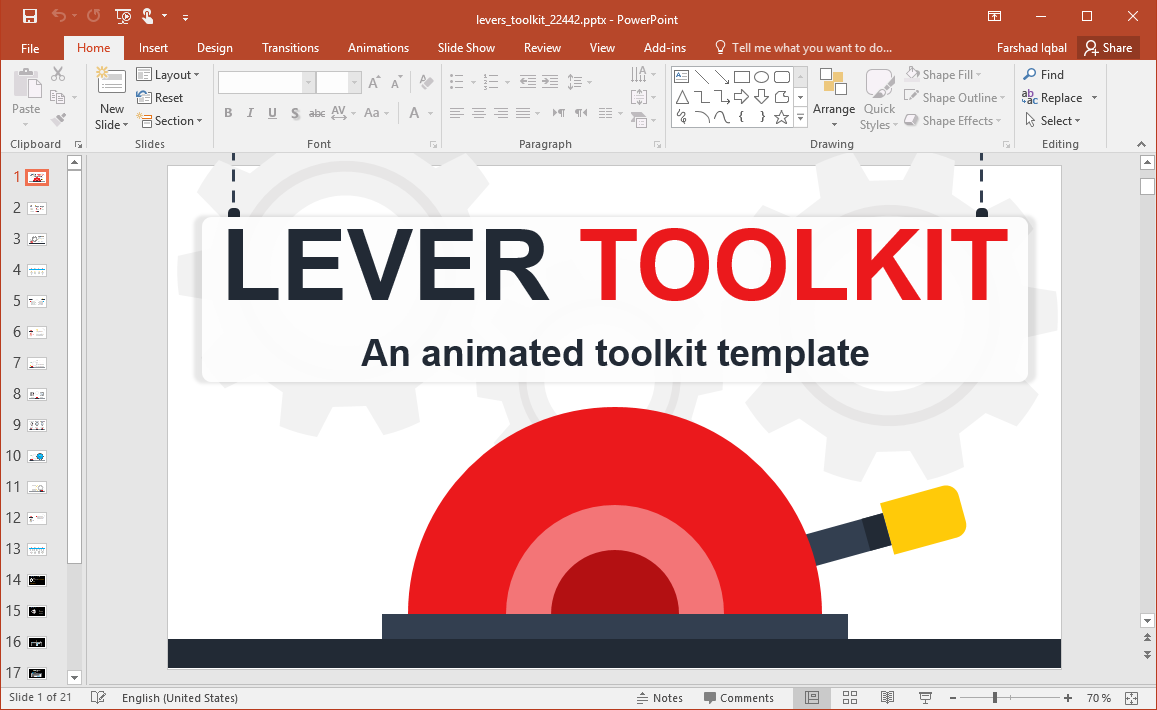
Task: Insert a Text Box from the Drawing gallery
Action: click(x=681, y=75)
